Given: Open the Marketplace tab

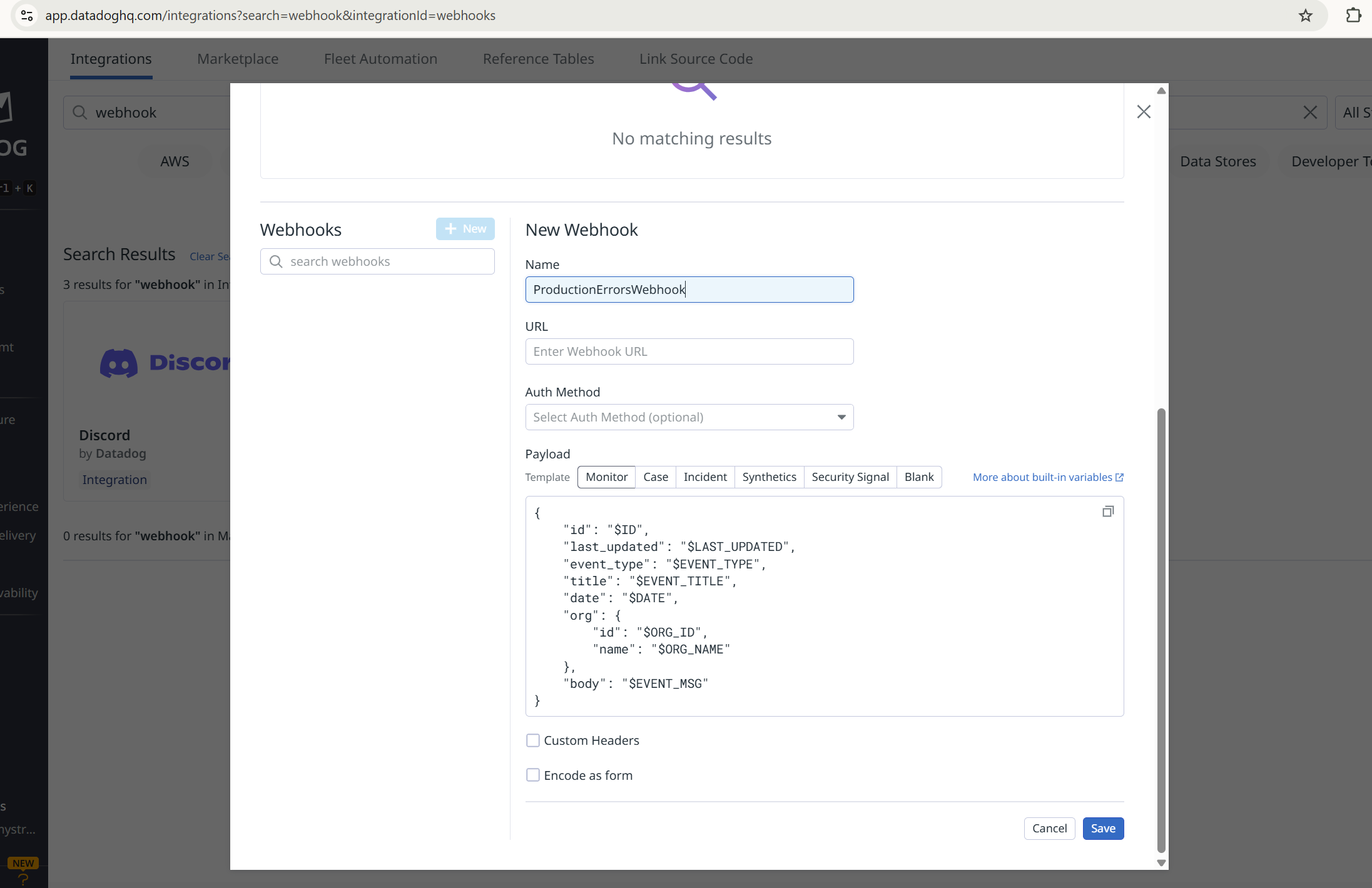Looking at the screenshot, I should click(x=238, y=59).
